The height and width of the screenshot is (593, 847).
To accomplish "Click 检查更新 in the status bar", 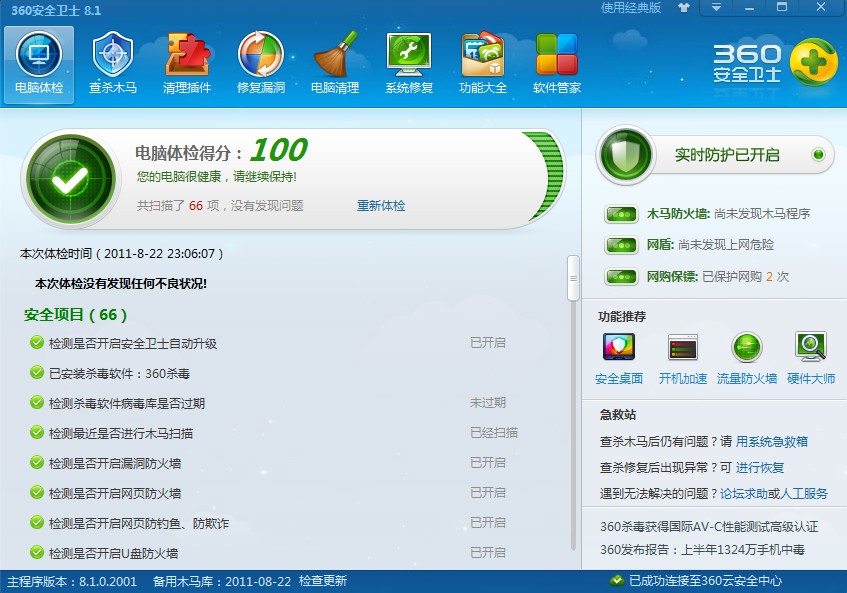I will point(323,581).
